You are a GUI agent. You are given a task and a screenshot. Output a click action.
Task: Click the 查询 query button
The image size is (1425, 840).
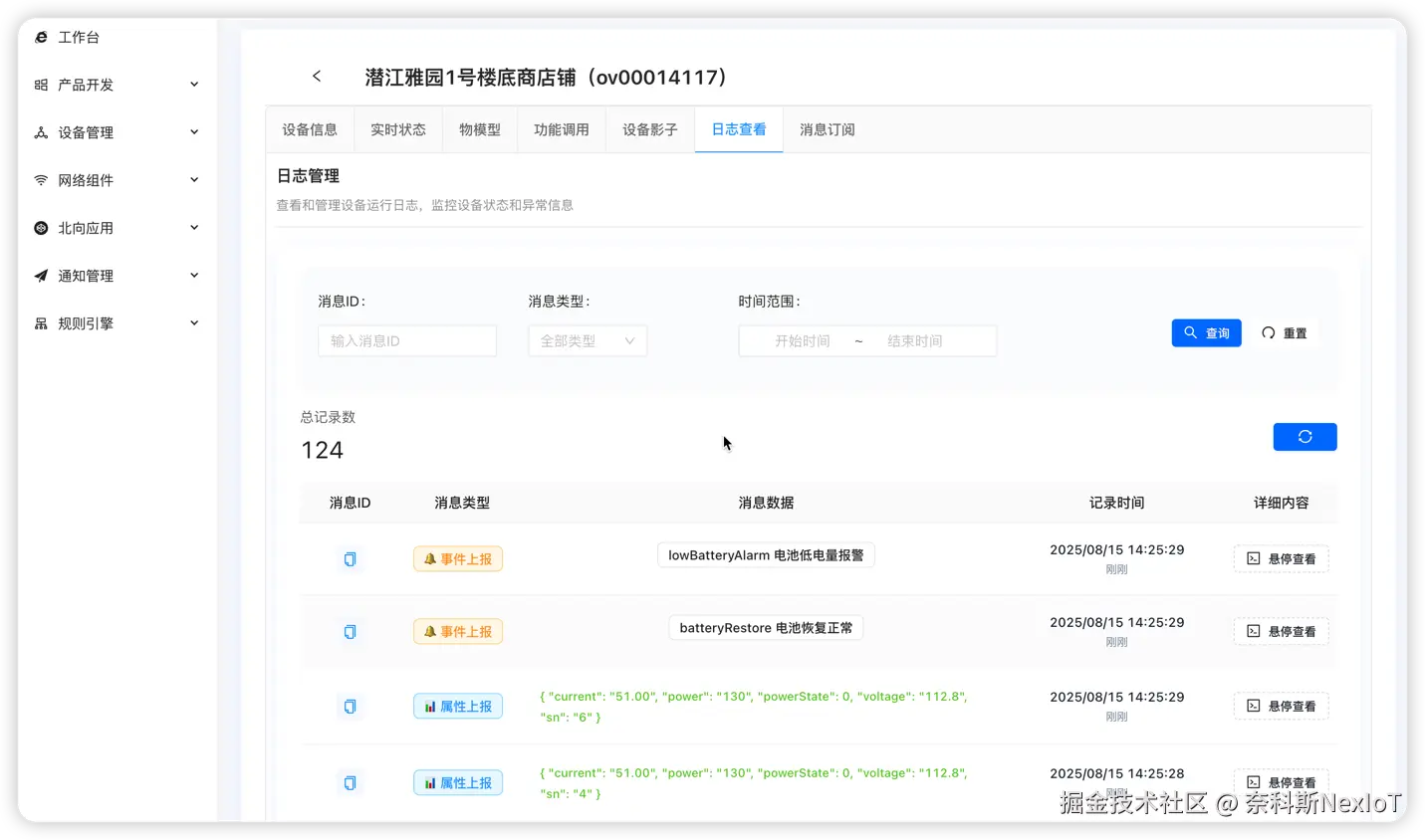click(x=1206, y=332)
